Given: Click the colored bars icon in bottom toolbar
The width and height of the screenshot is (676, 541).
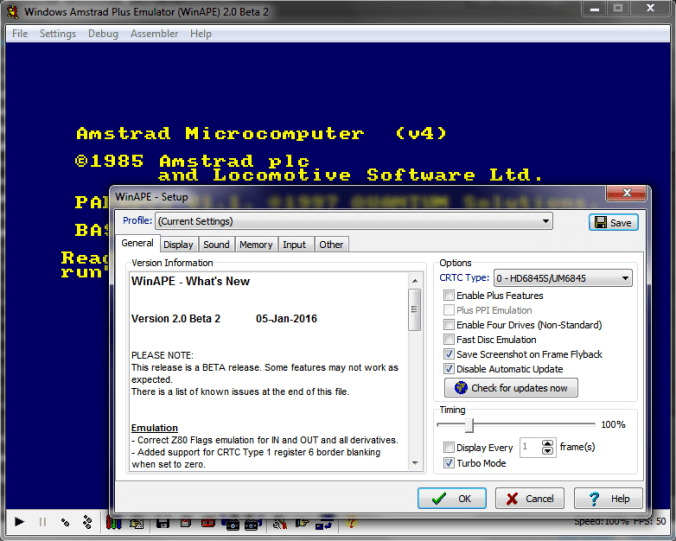Looking at the screenshot, I should [115, 523].
